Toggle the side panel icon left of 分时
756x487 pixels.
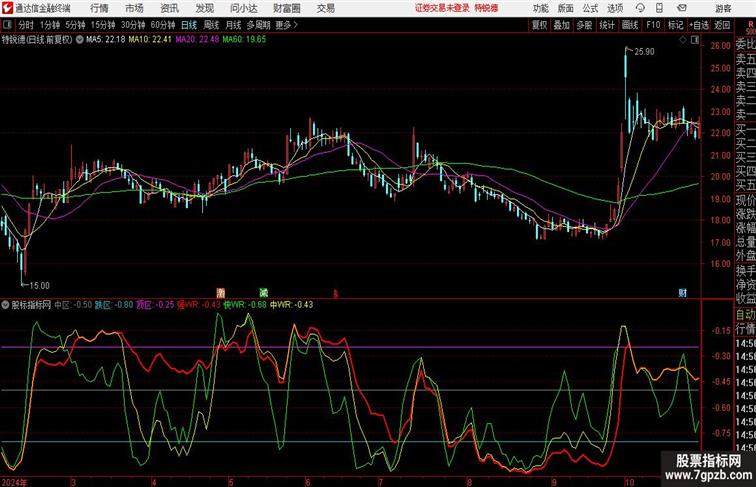tap(7, 25)
